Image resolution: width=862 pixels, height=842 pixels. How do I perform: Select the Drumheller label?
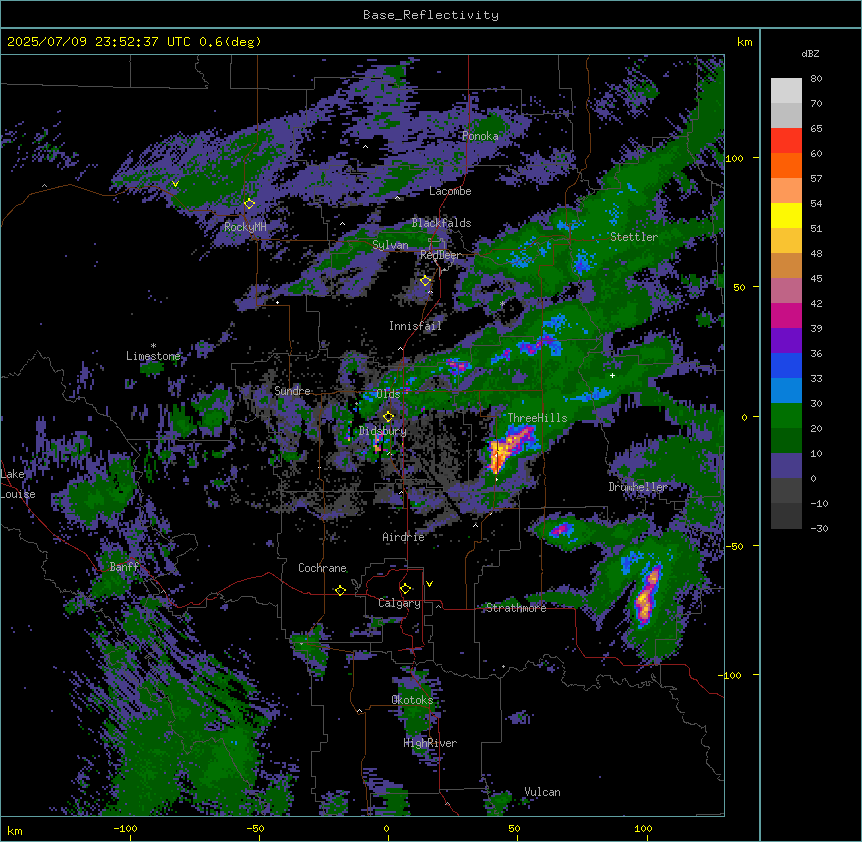[x=638, y=487]
